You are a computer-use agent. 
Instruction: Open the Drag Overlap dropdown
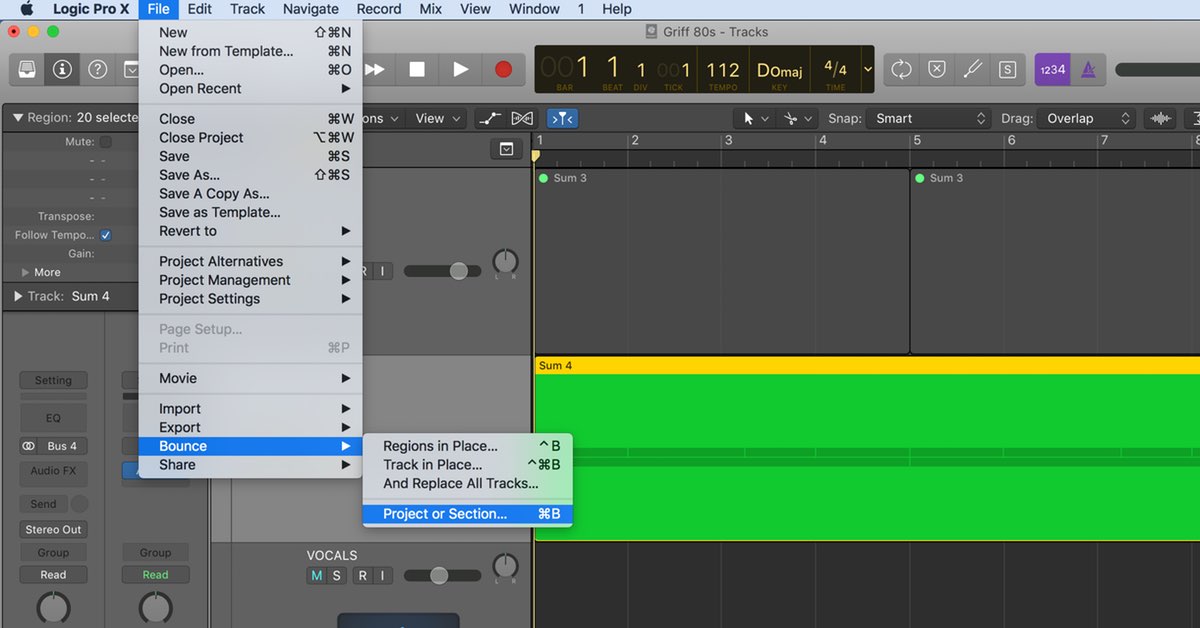click(1085, 118)
